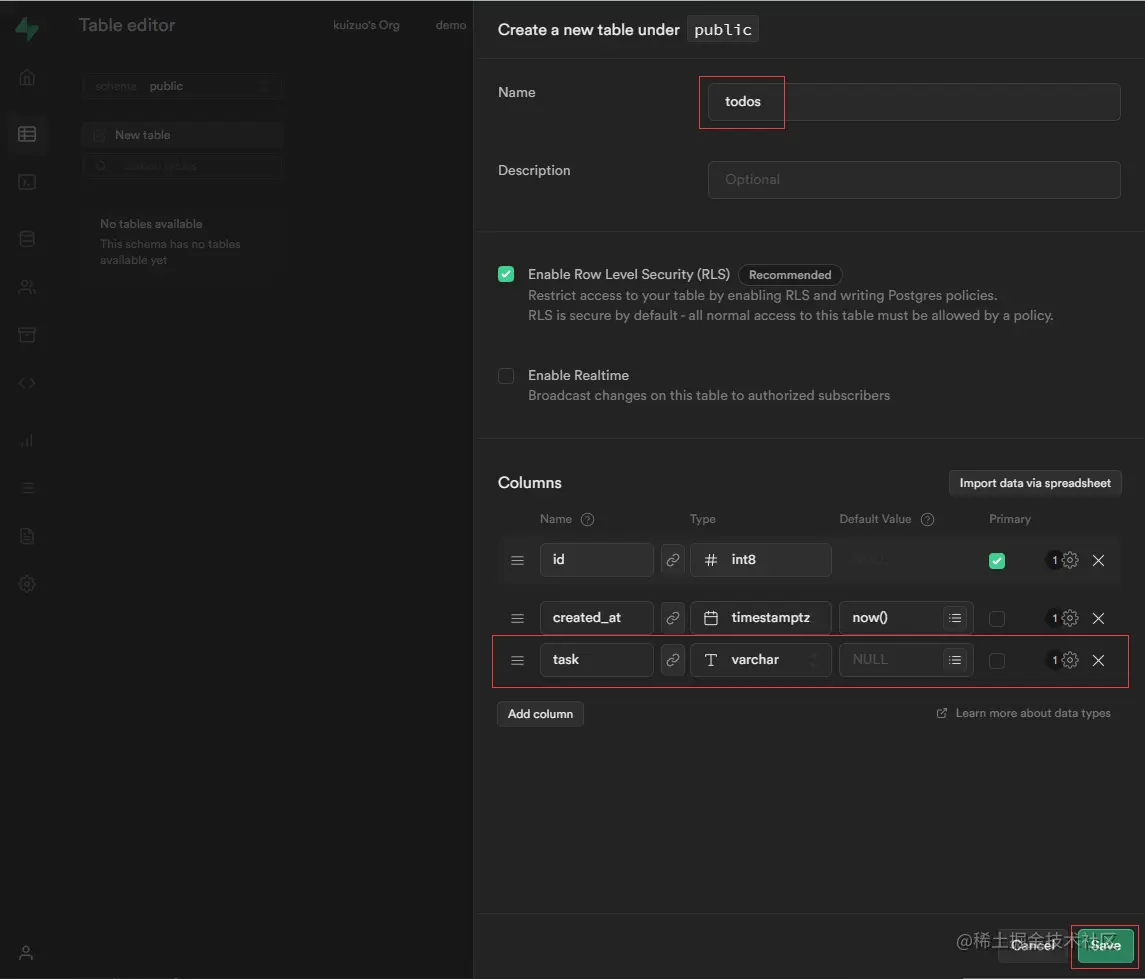The height and width of the screenshot is (979, 1145).
Task: Click Add column button
Action: [x=540, y=714]
